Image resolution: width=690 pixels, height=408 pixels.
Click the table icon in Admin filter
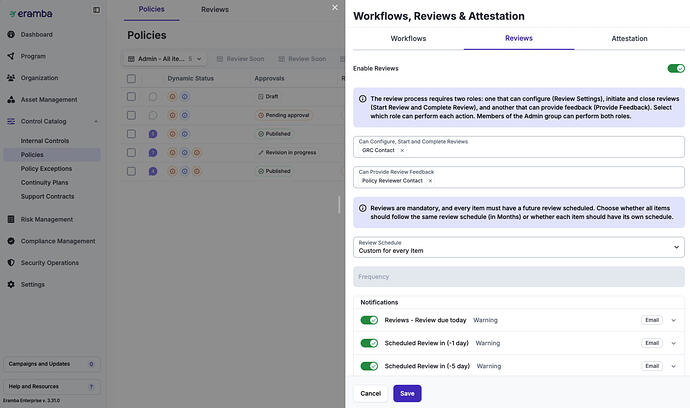click(x=131, y=59)
